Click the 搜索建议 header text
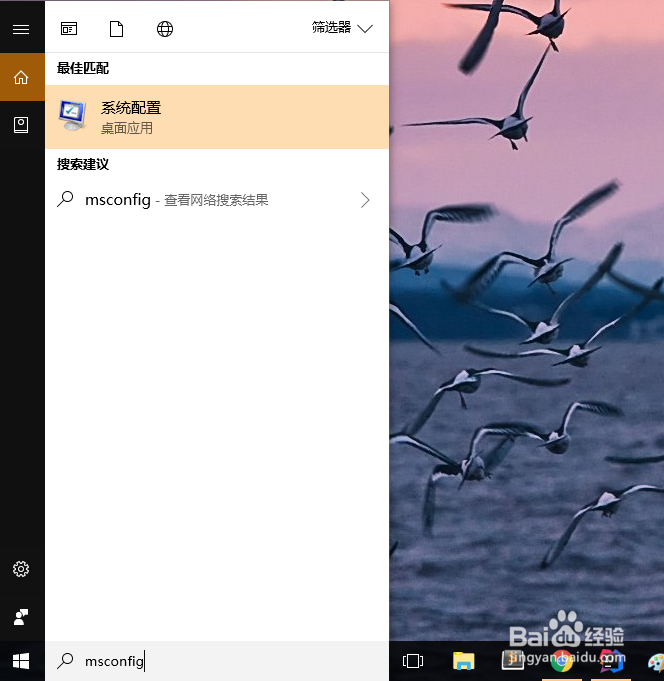664x681 pixels. [x=83, y=164]
